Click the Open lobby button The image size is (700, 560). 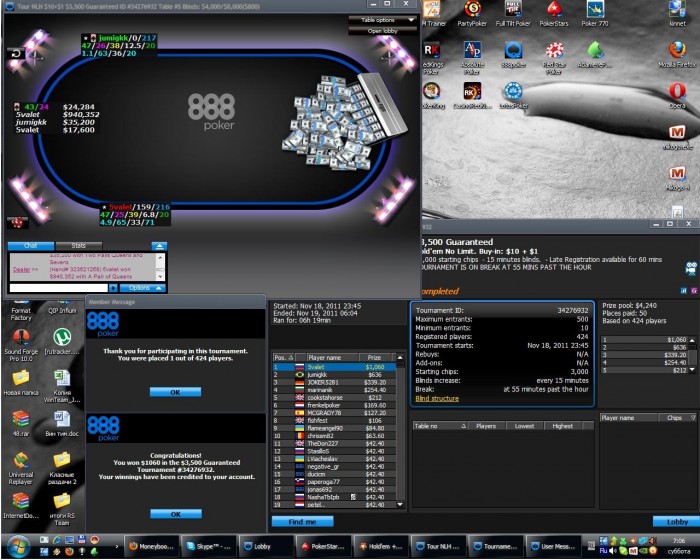pos(383,31)
